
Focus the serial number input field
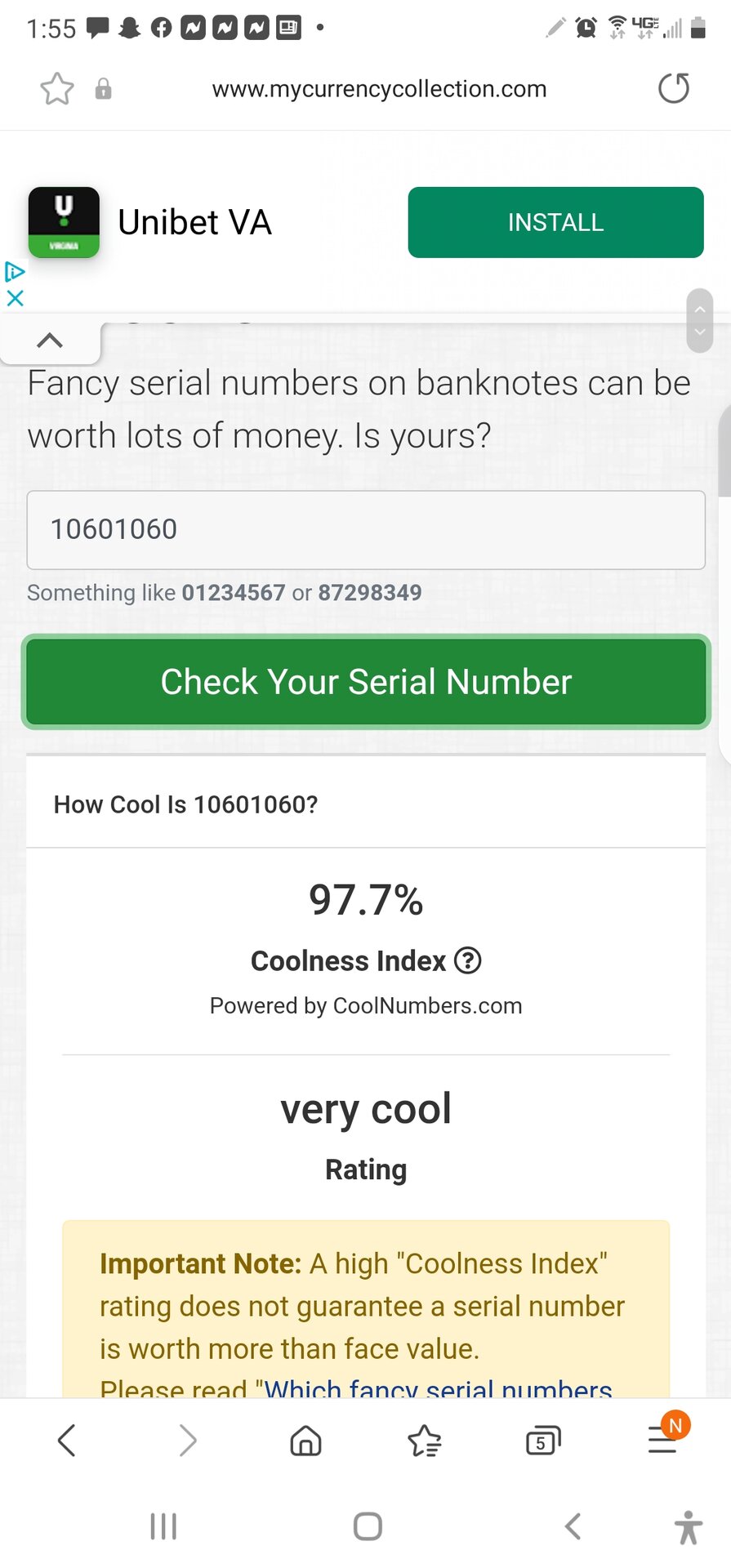[x=366, y=530]
